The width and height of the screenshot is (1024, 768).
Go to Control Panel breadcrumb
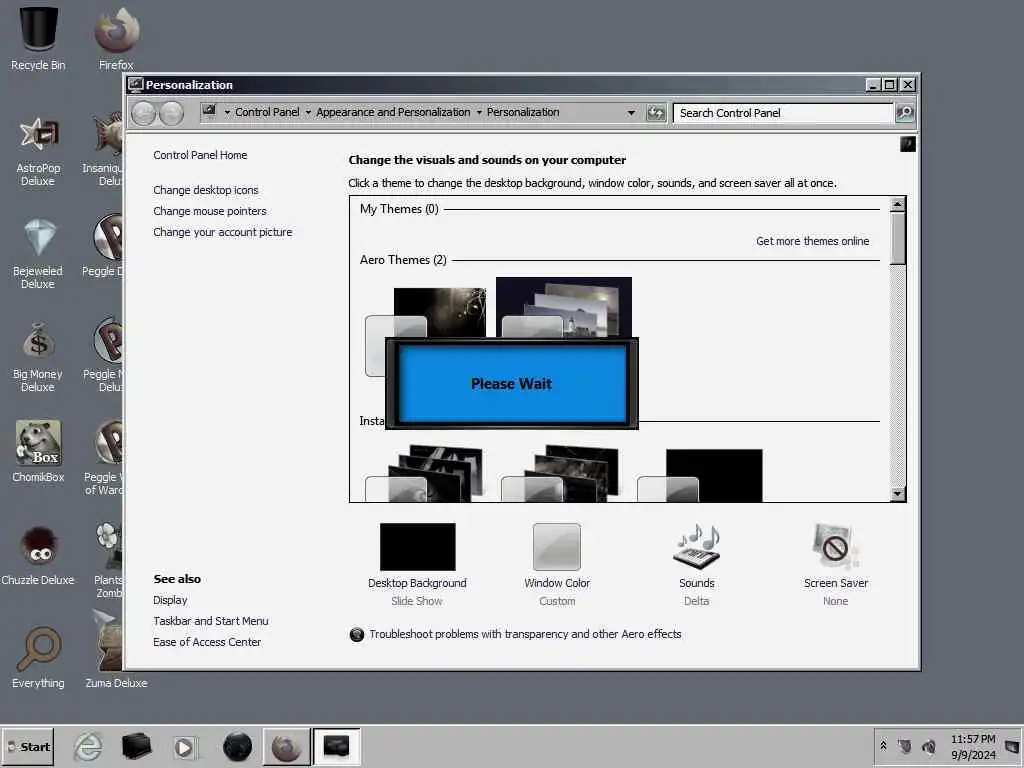[267, 112]
